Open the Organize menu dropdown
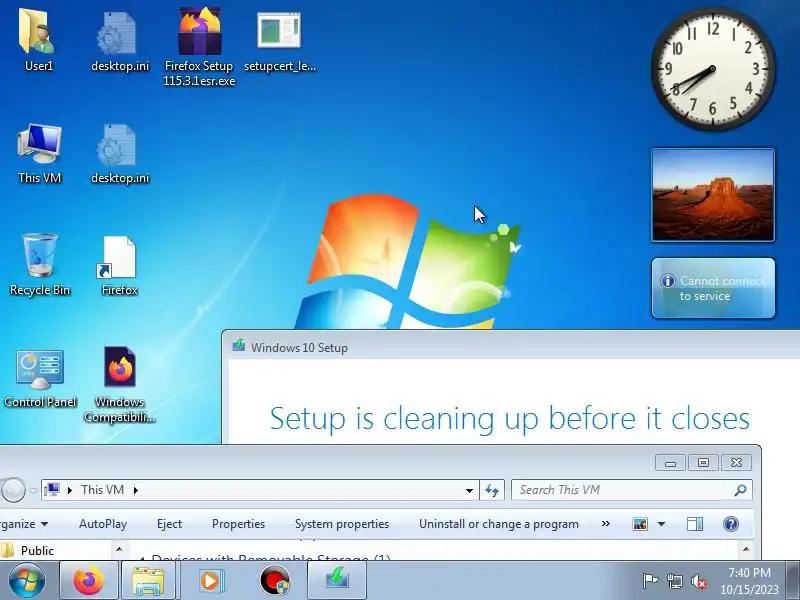 tap(23, 524)
